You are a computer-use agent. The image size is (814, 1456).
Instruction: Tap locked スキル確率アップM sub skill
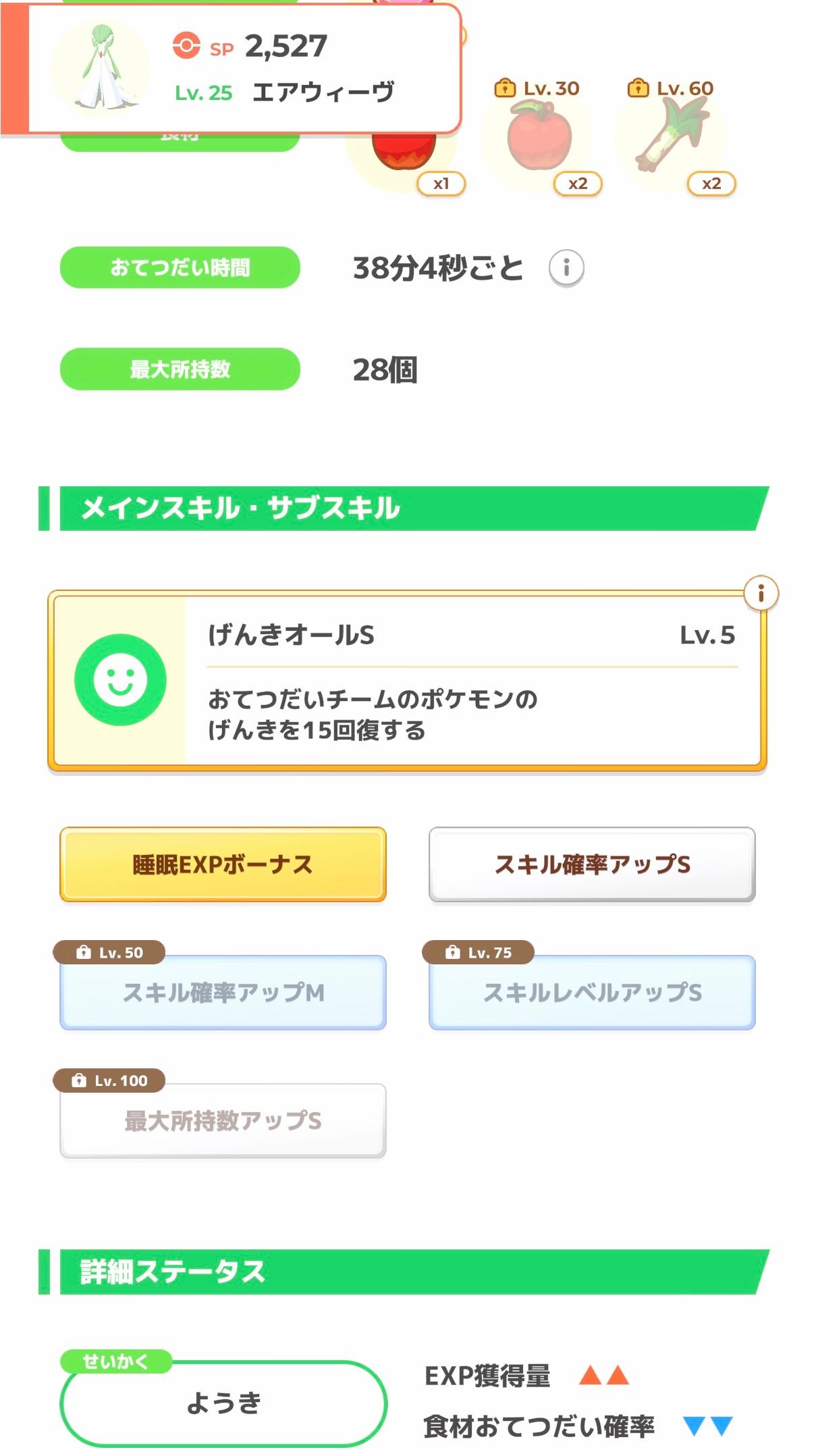click(x=223, y=993)
